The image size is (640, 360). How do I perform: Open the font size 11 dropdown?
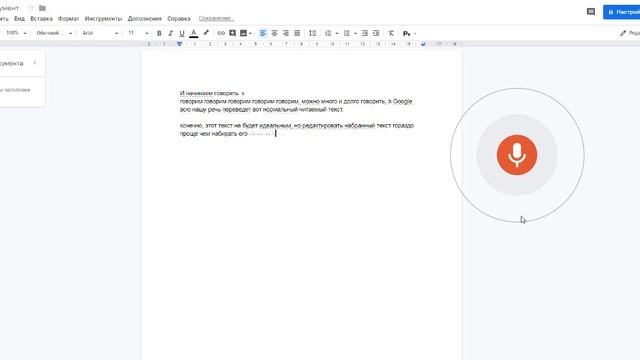click(x=138, y=33)
